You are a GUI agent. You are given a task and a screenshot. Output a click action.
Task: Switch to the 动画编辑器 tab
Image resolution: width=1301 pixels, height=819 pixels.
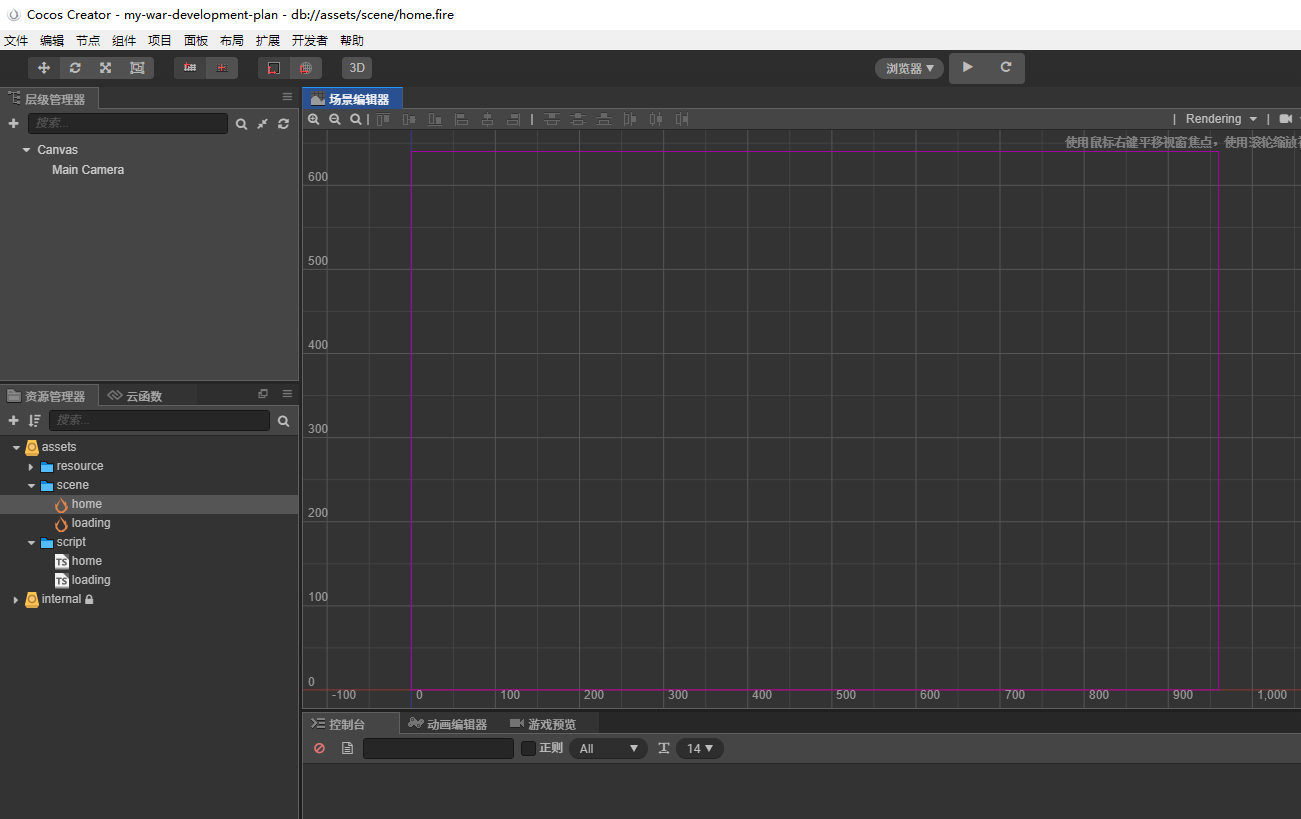(448, 724)
